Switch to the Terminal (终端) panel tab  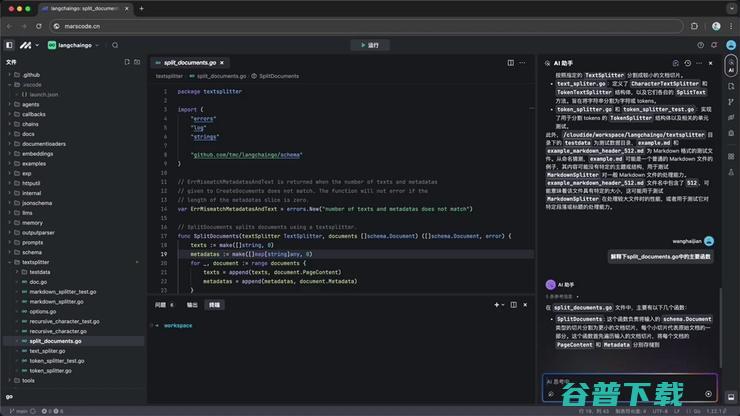click(214, 305)
